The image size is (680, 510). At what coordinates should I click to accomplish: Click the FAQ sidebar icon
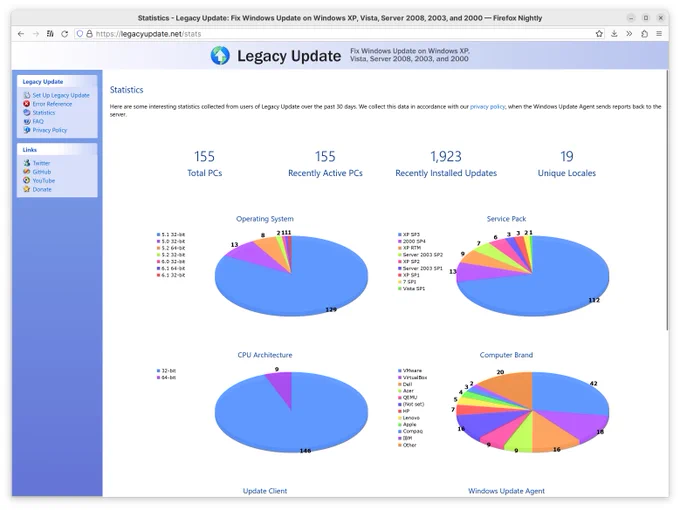tap(26, 121)
